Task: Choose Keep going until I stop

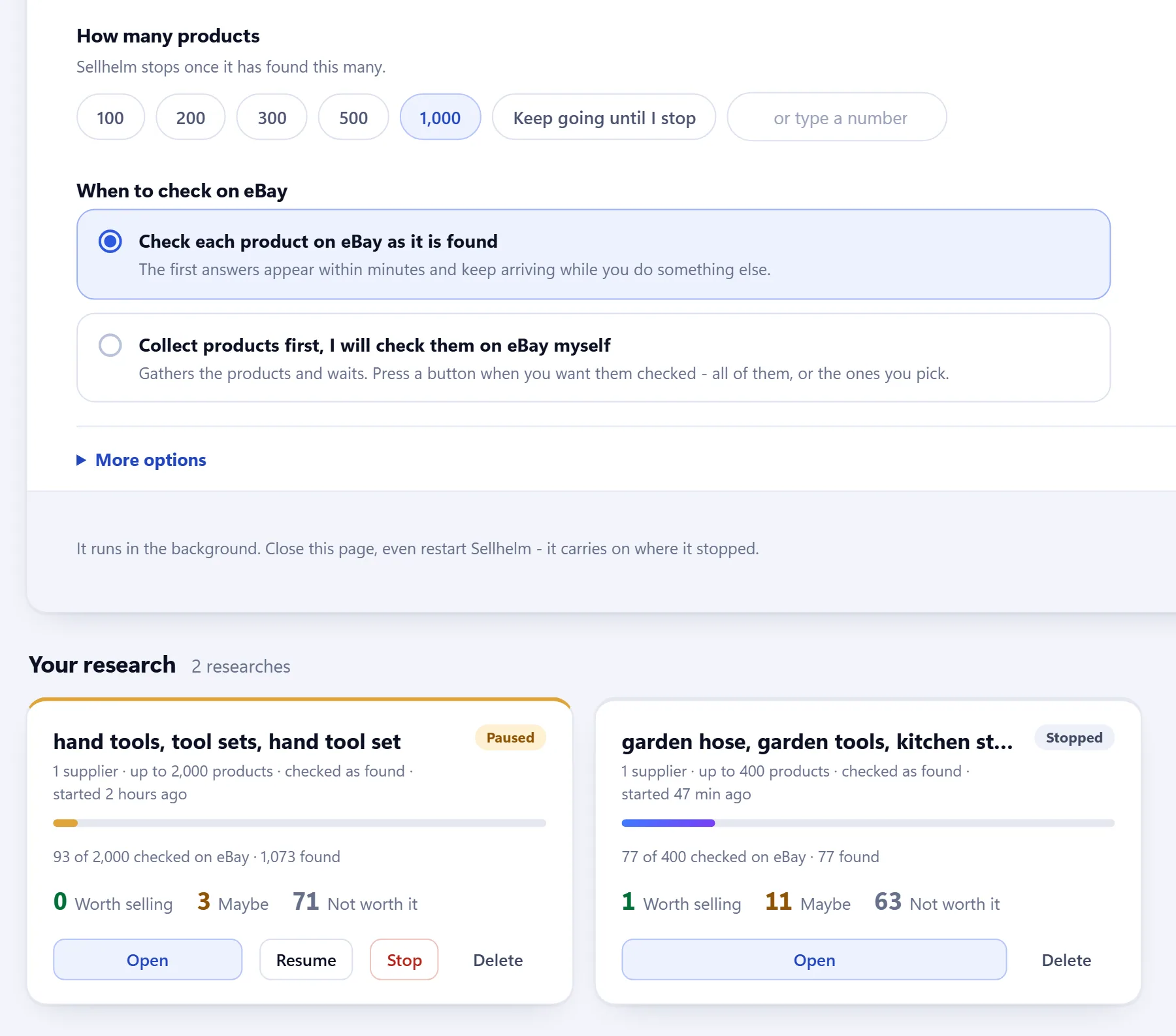Action: [604, 118]
